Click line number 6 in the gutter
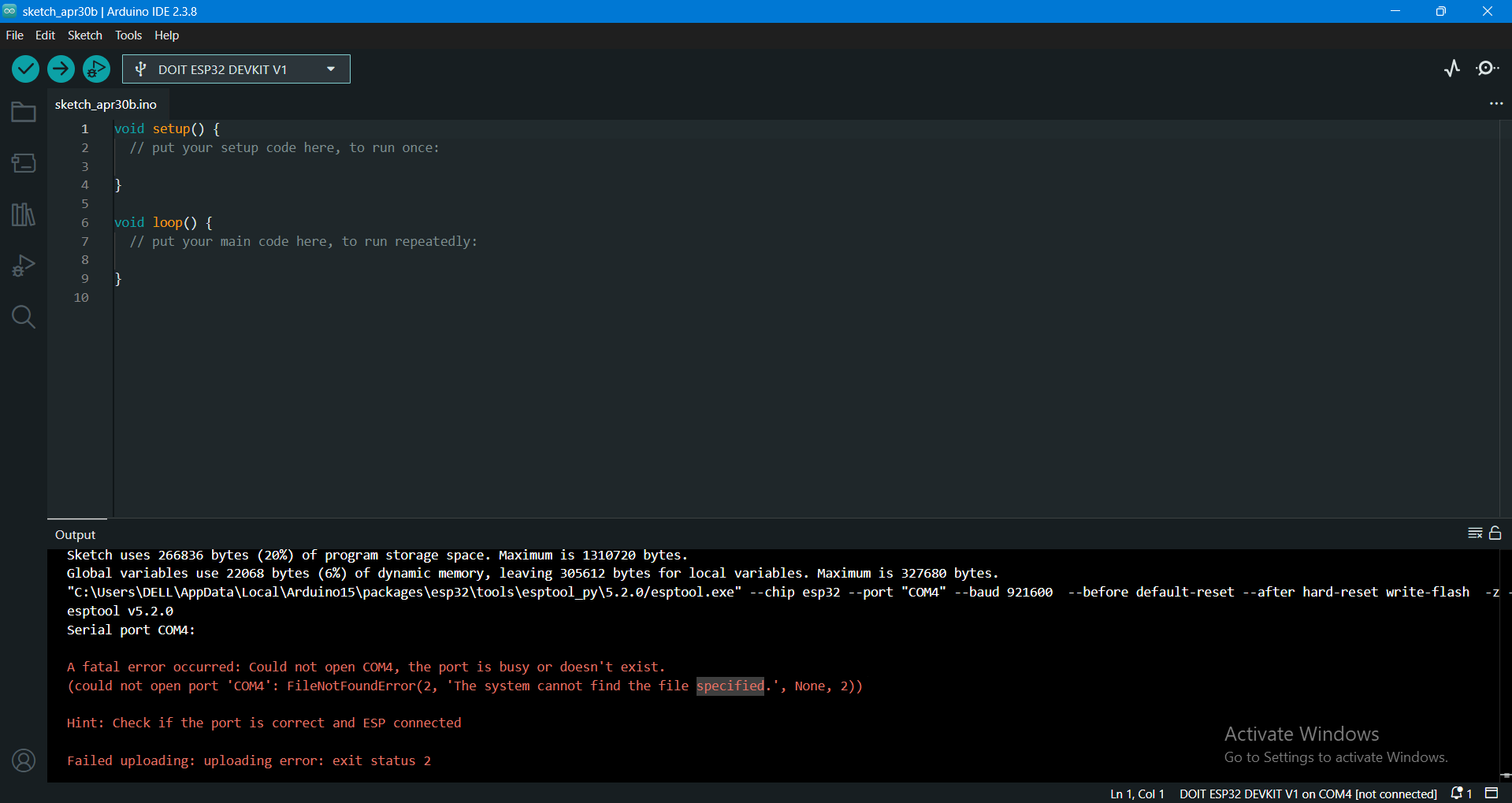1512x803 pixels. click(x=85, y=223)
